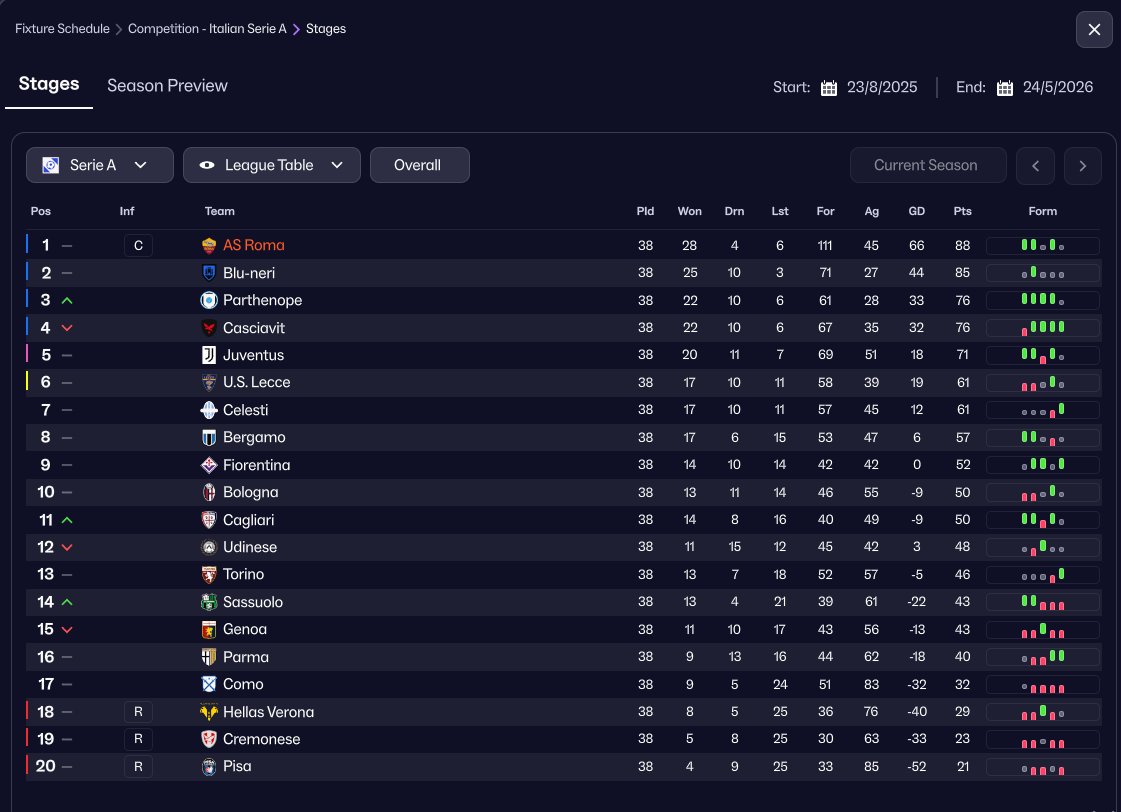The height and width of the screenshot is (812, 1121).
Task: Click the AS Roma club crest icon
Action: tap(209, 245)
